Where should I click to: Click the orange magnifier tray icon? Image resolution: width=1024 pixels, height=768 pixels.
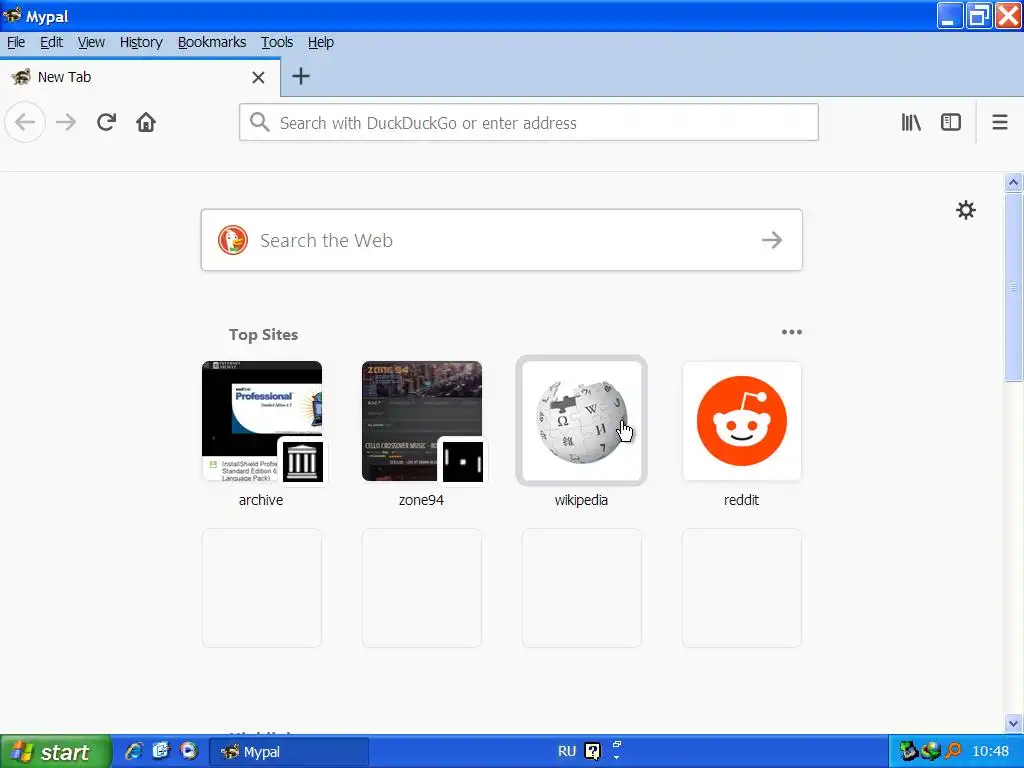[x=953, y=751]
